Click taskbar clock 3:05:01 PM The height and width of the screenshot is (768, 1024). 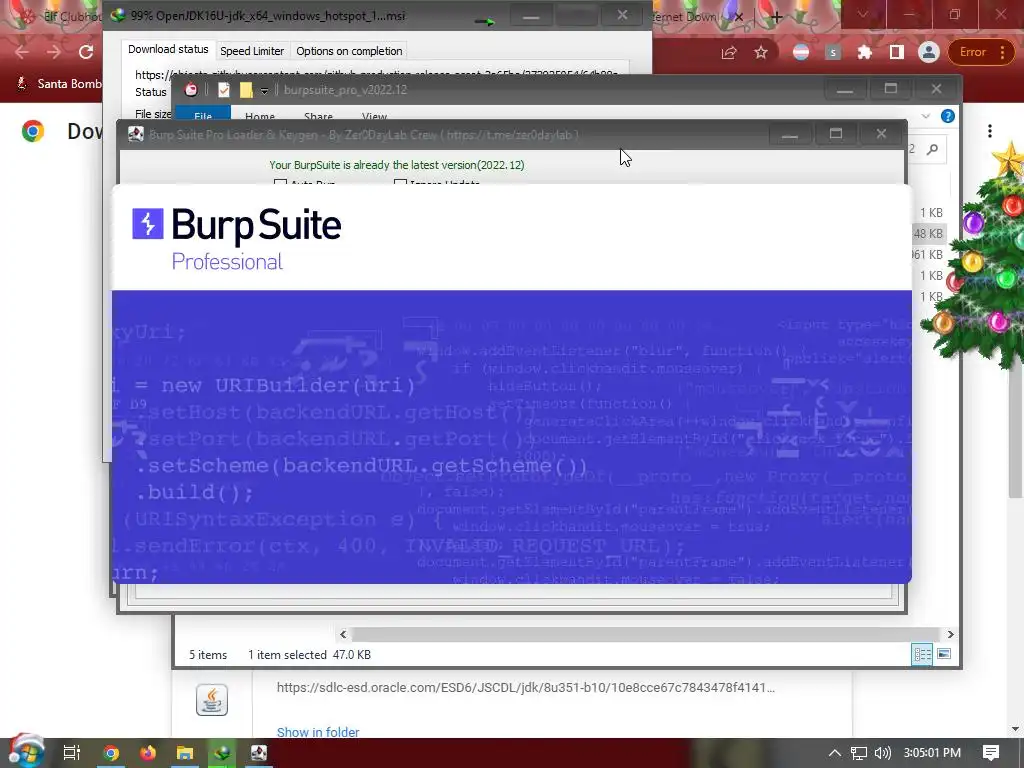tap(932, 753)
